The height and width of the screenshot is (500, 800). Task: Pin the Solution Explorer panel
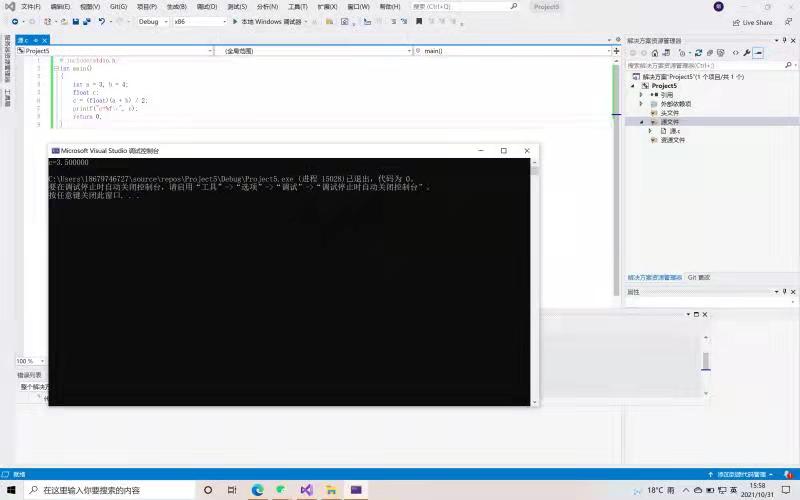(785, 40)
